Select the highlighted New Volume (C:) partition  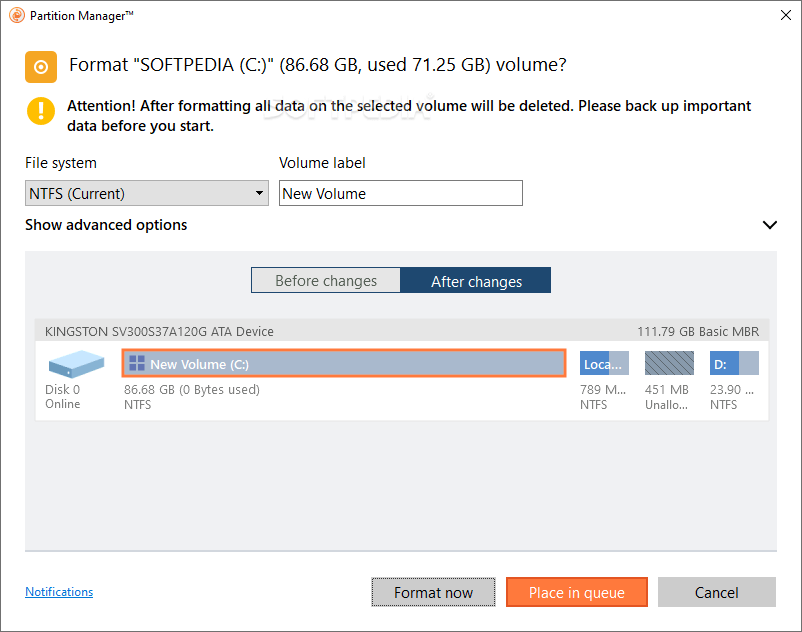point(343,363)
